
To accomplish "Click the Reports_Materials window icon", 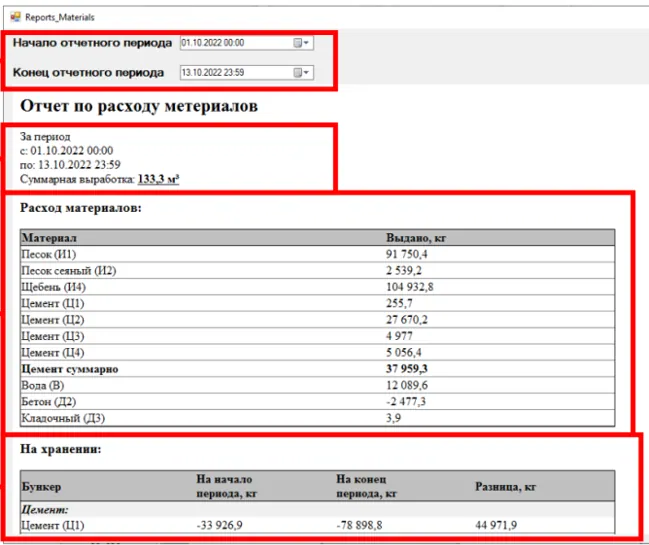I will (x=15, y=17).
